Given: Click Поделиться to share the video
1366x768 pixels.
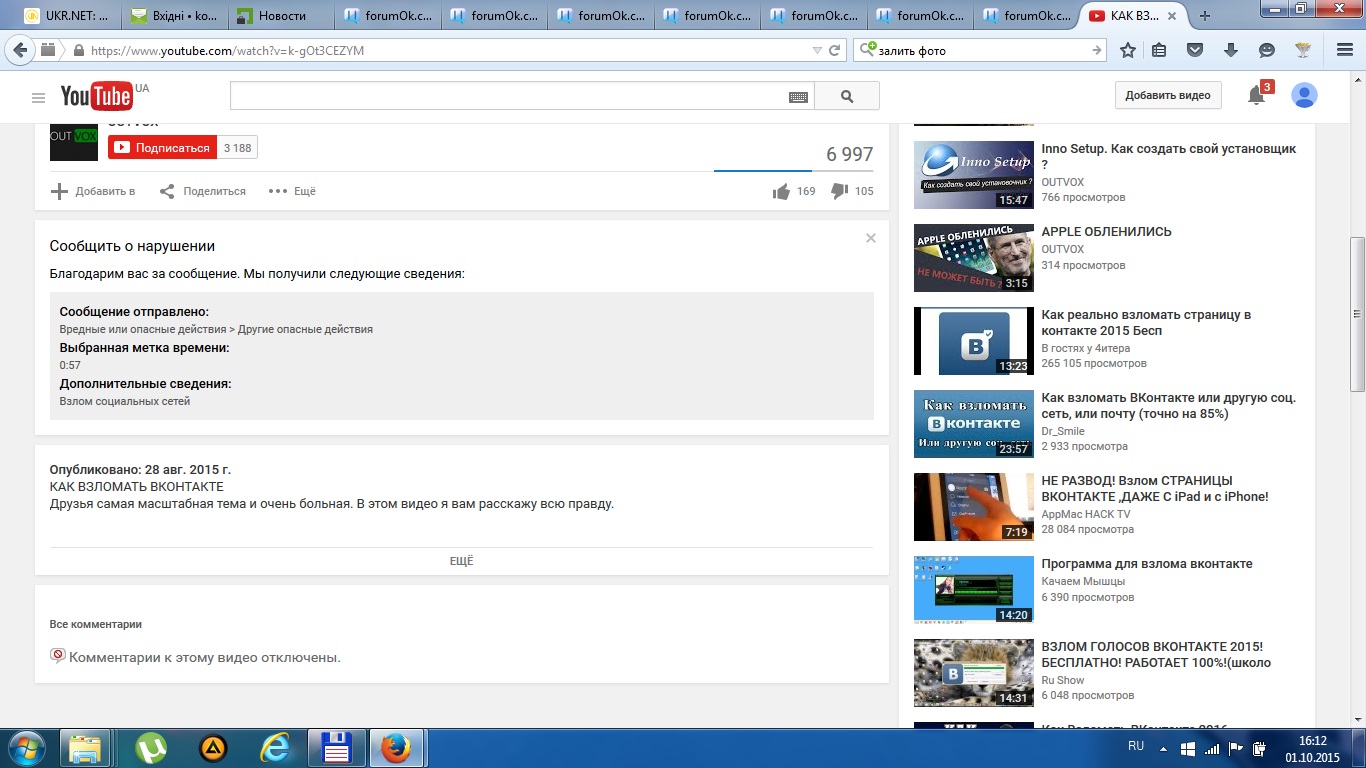Looking at the screenshot, I should [203, 191].
